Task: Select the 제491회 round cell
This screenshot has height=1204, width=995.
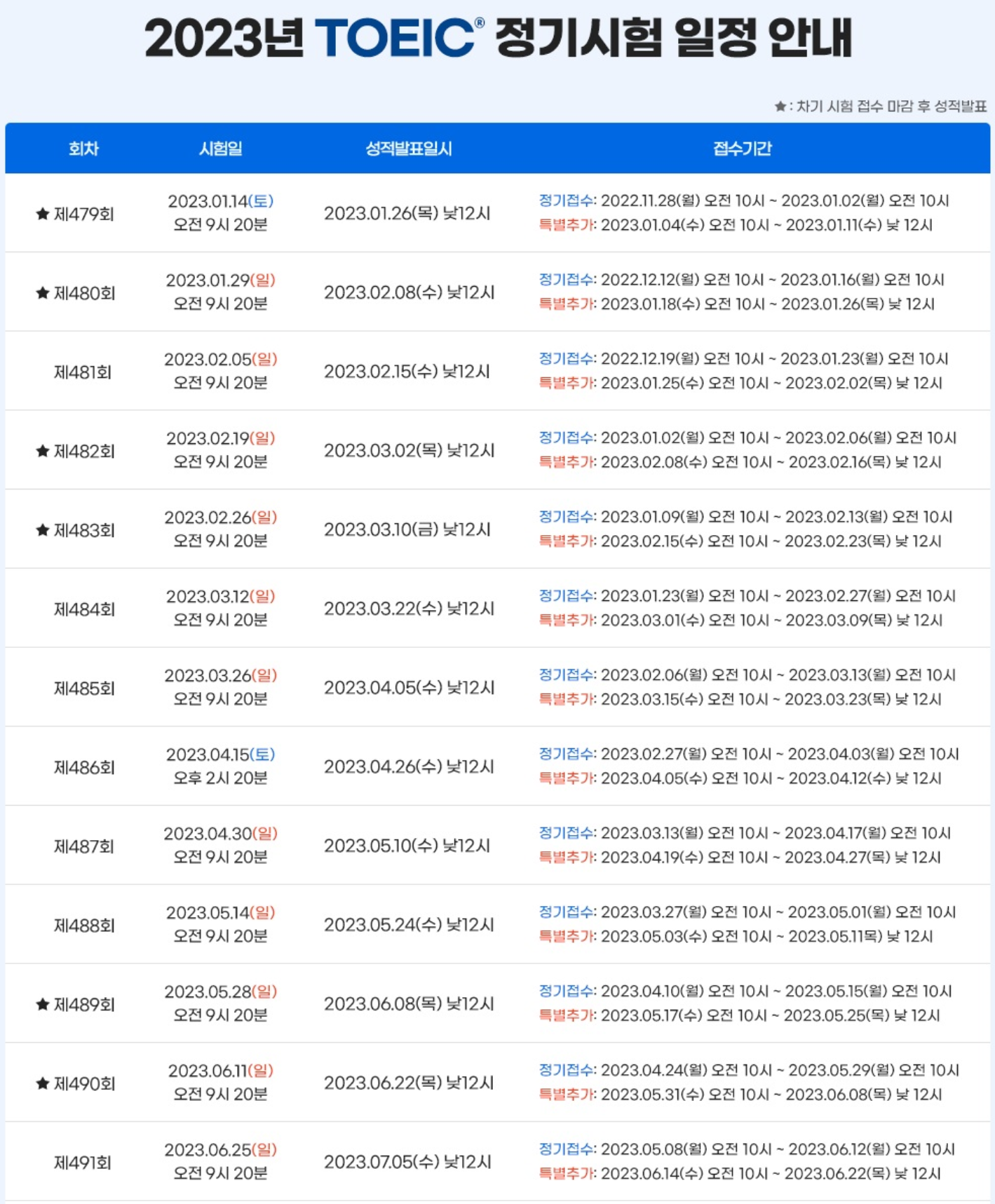Action: pyautogui.click(x=83, y=1163)
